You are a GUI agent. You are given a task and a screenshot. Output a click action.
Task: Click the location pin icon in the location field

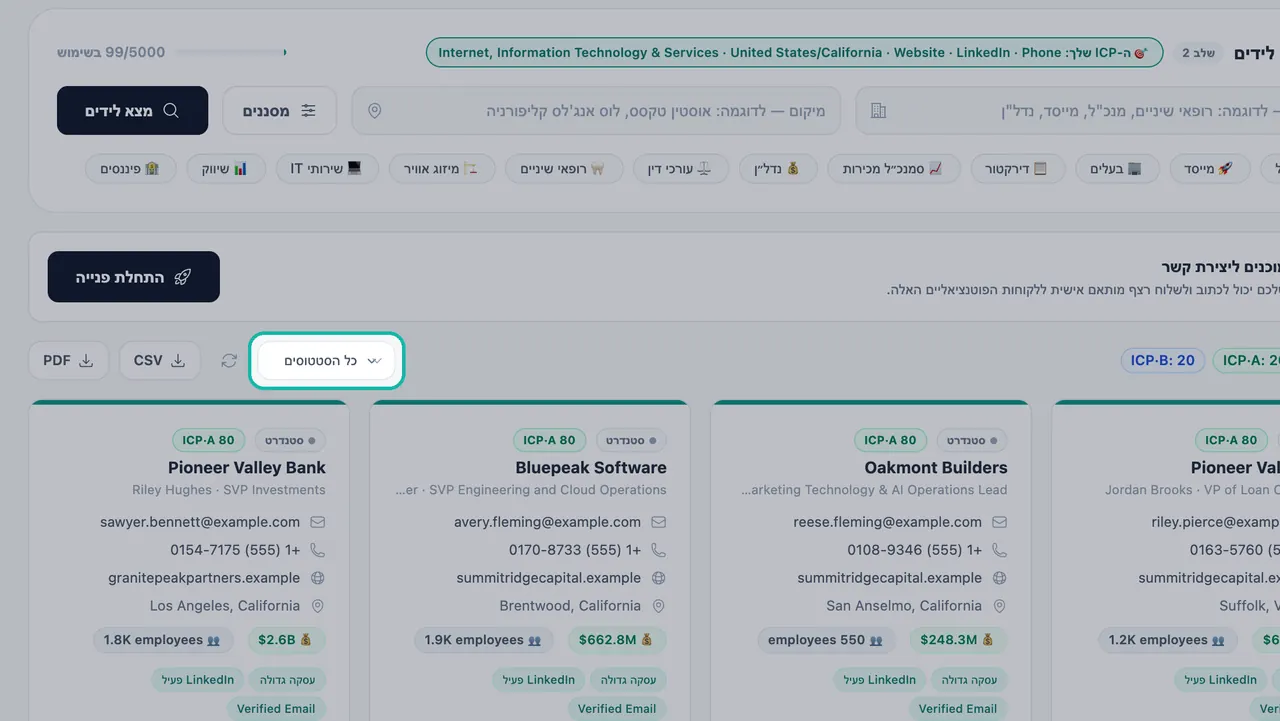375,111
